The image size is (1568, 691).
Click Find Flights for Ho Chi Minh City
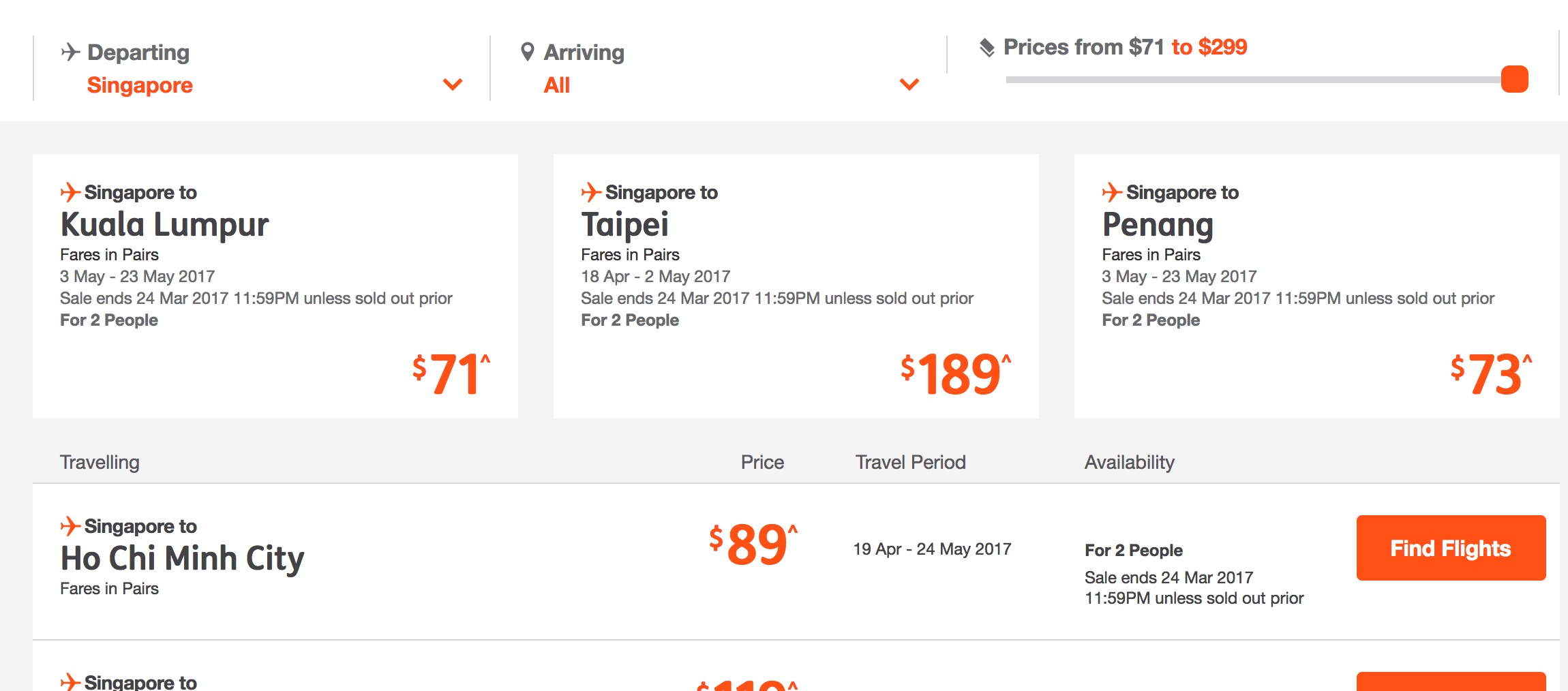pos(1451,548)
